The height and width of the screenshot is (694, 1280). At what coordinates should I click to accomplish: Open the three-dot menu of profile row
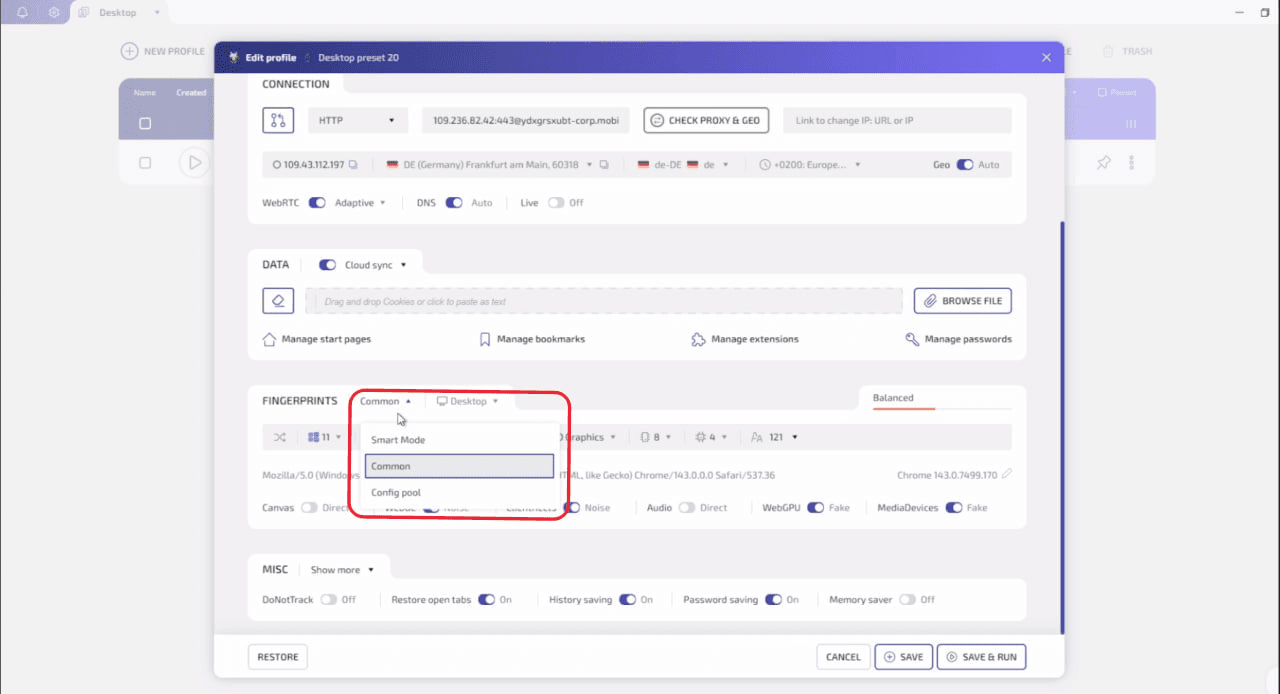tap(1132, 162)
